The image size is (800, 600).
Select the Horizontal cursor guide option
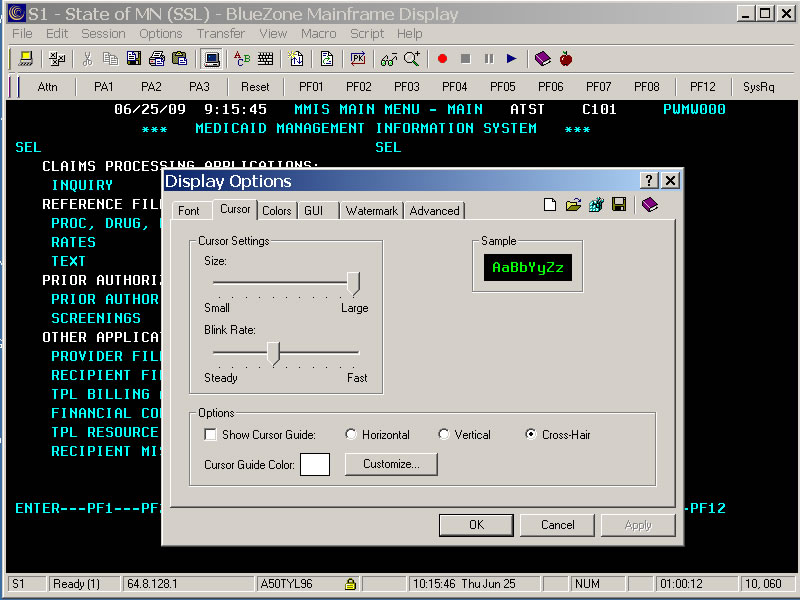pyautogui.click(x=351, y=435)
